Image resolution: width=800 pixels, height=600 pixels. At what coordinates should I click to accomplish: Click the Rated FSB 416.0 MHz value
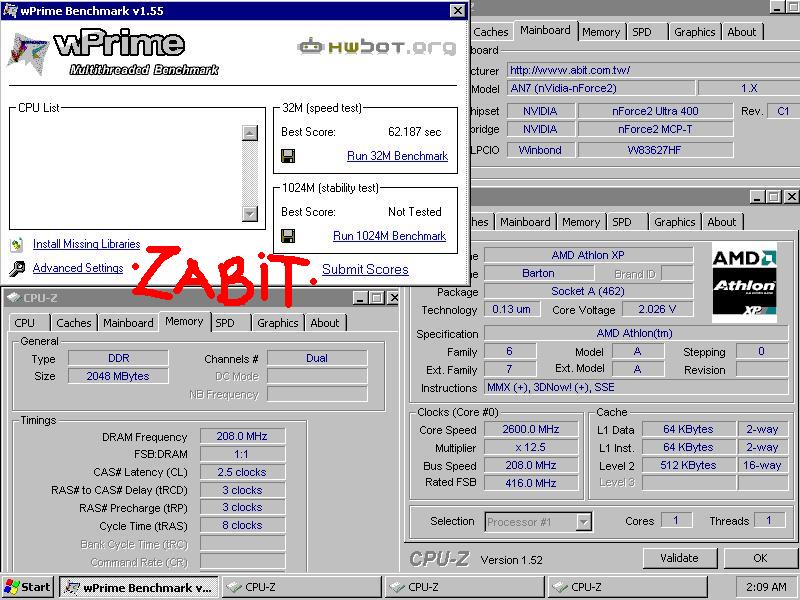point(531,483)
